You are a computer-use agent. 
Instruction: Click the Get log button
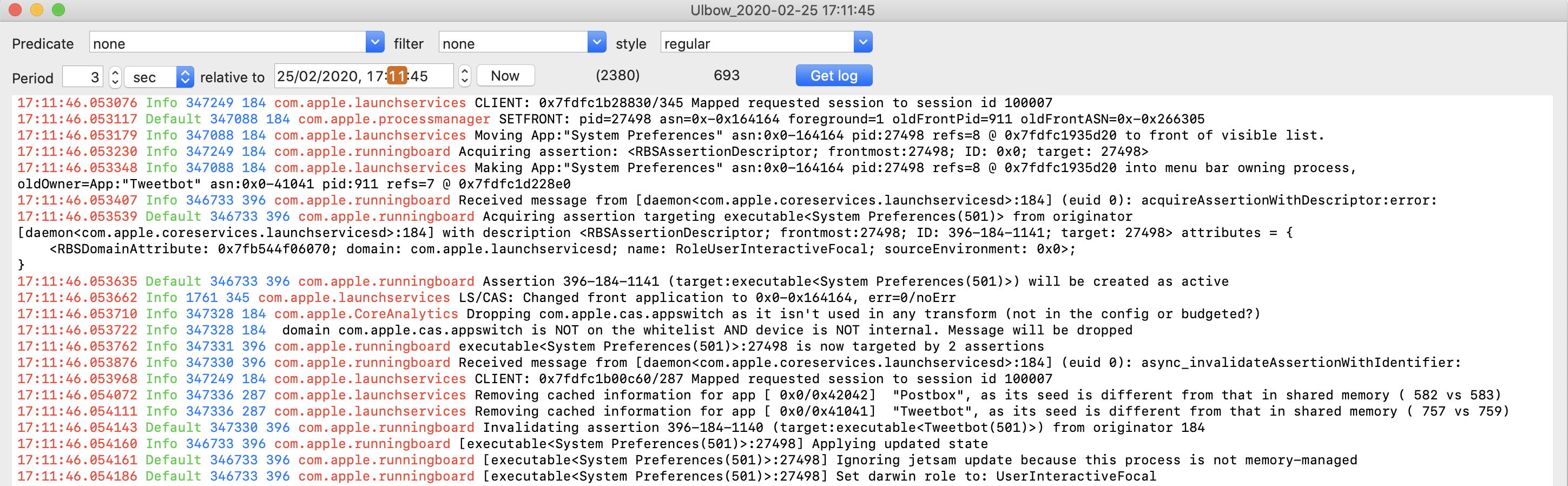[x=833, y=76]
